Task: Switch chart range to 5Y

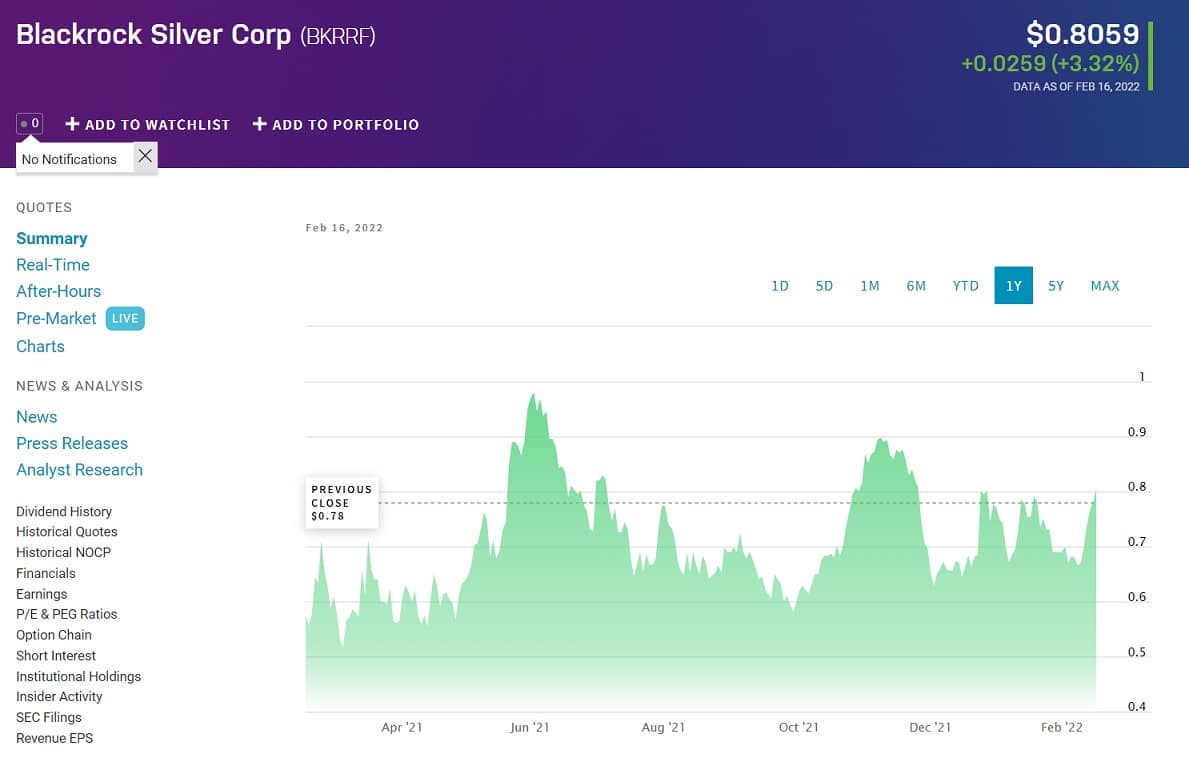Action: tap(1056, 286)
